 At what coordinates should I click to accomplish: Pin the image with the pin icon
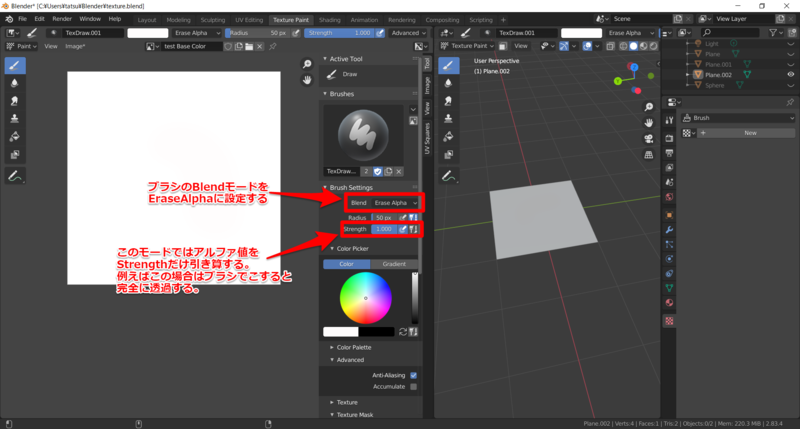click(x=273, y=46)
